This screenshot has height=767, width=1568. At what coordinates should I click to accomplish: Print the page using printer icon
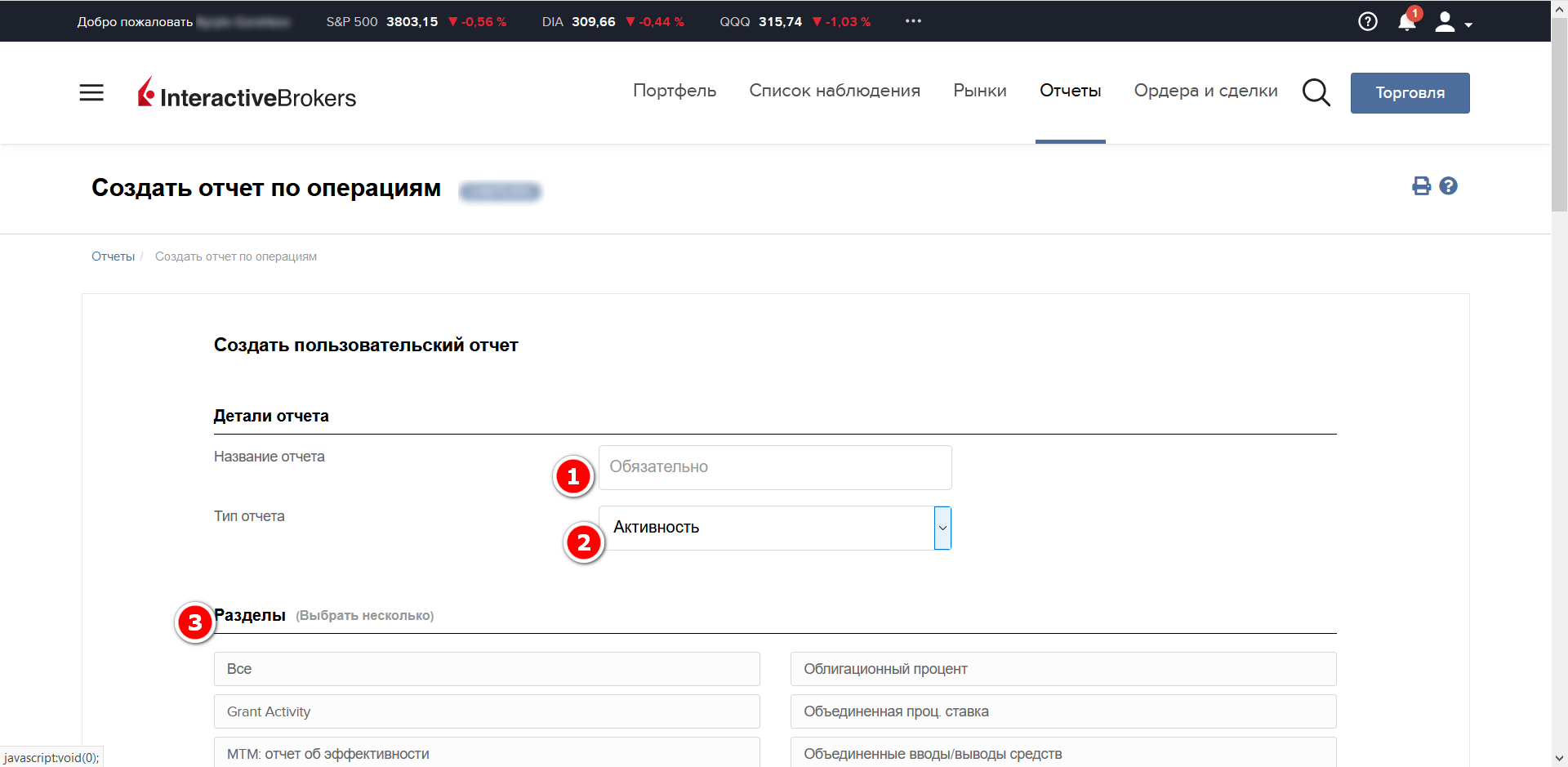pyautogui.click(x=1421, y=186)
